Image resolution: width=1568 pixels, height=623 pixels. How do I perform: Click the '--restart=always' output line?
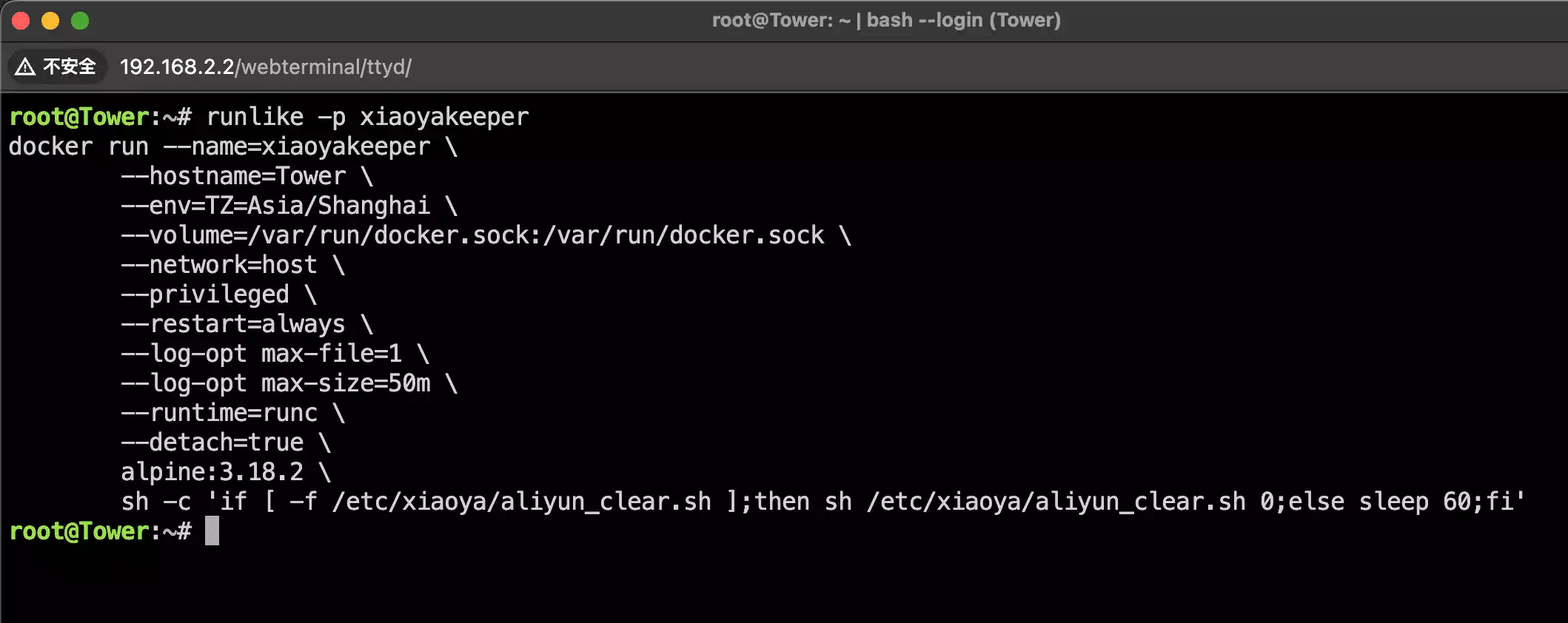click(x=233, y=324)
